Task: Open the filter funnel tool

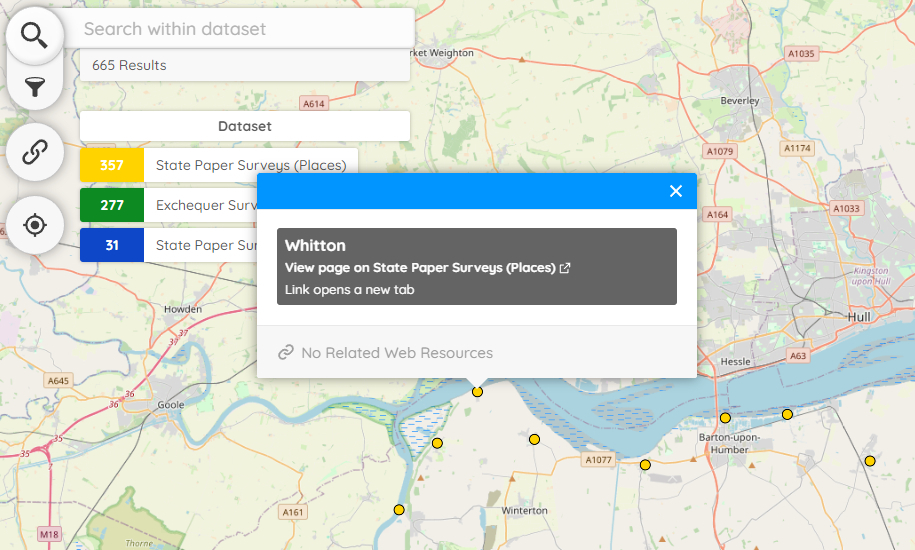Action: click(35, 88)
